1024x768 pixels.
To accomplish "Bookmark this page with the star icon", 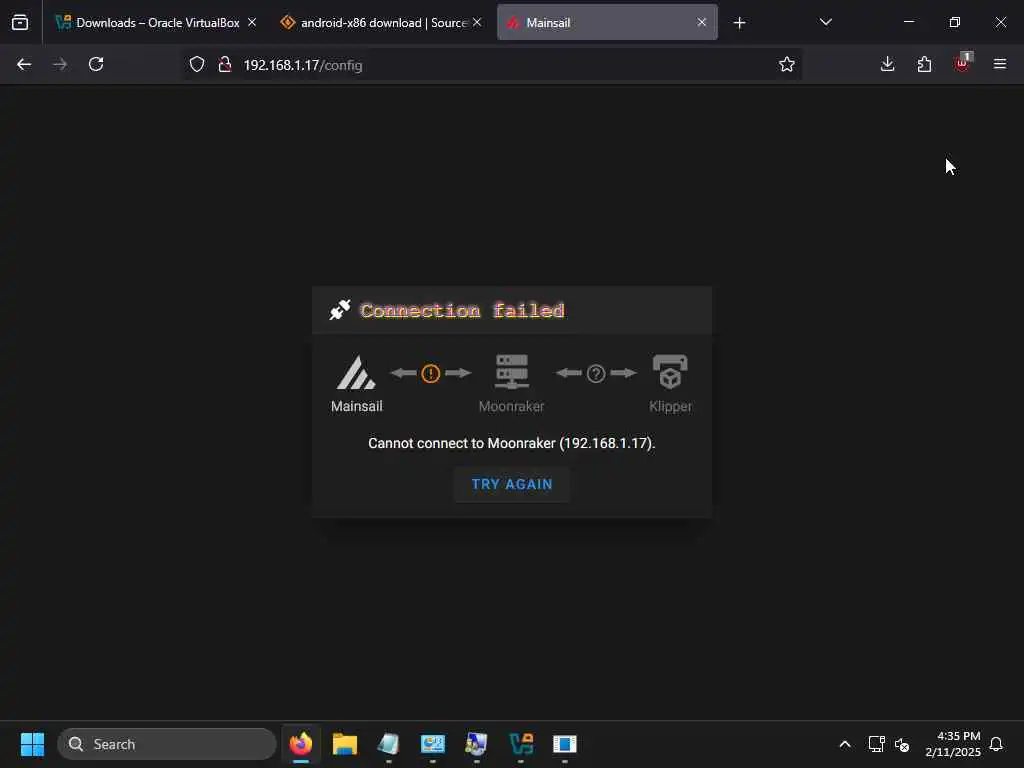I will (x=787, y=64).
